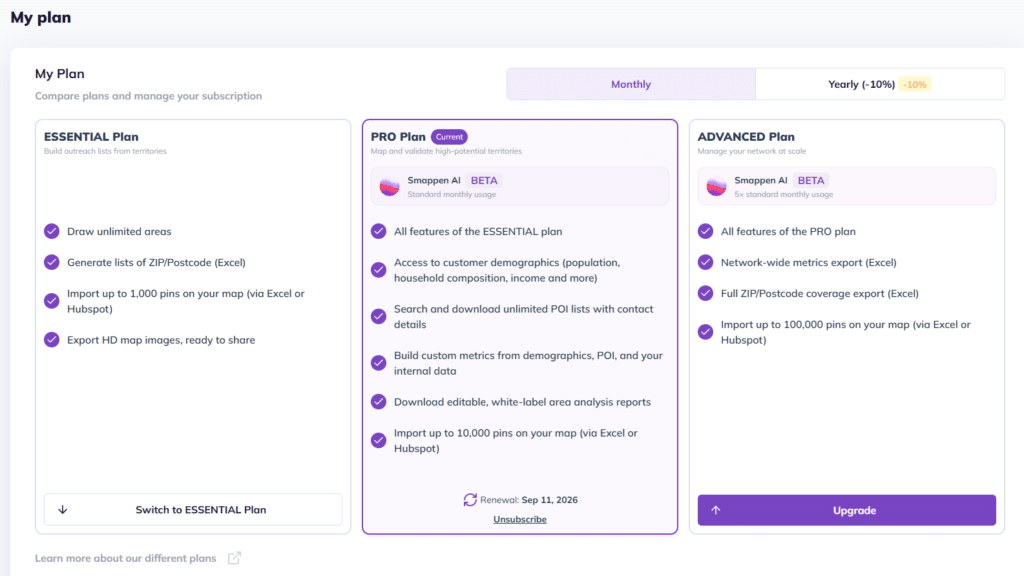This screenshot has width=1024, height=576.
Task: Click the Upgrade button for ADVANCED Plan
Action: pyautogui.click(x=846, y=510)
